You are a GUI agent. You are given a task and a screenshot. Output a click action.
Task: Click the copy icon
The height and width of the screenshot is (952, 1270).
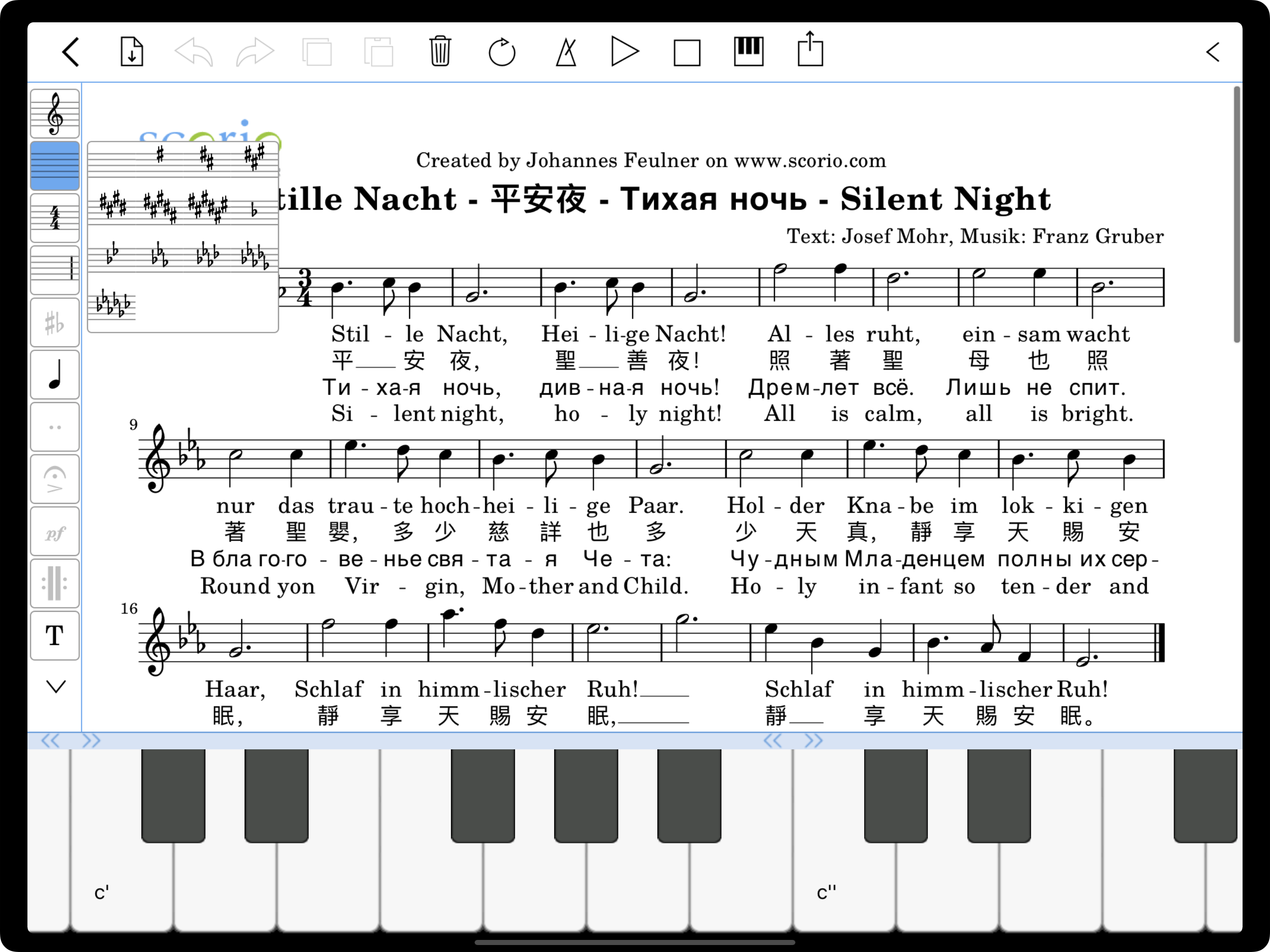[x=317, y=52]
